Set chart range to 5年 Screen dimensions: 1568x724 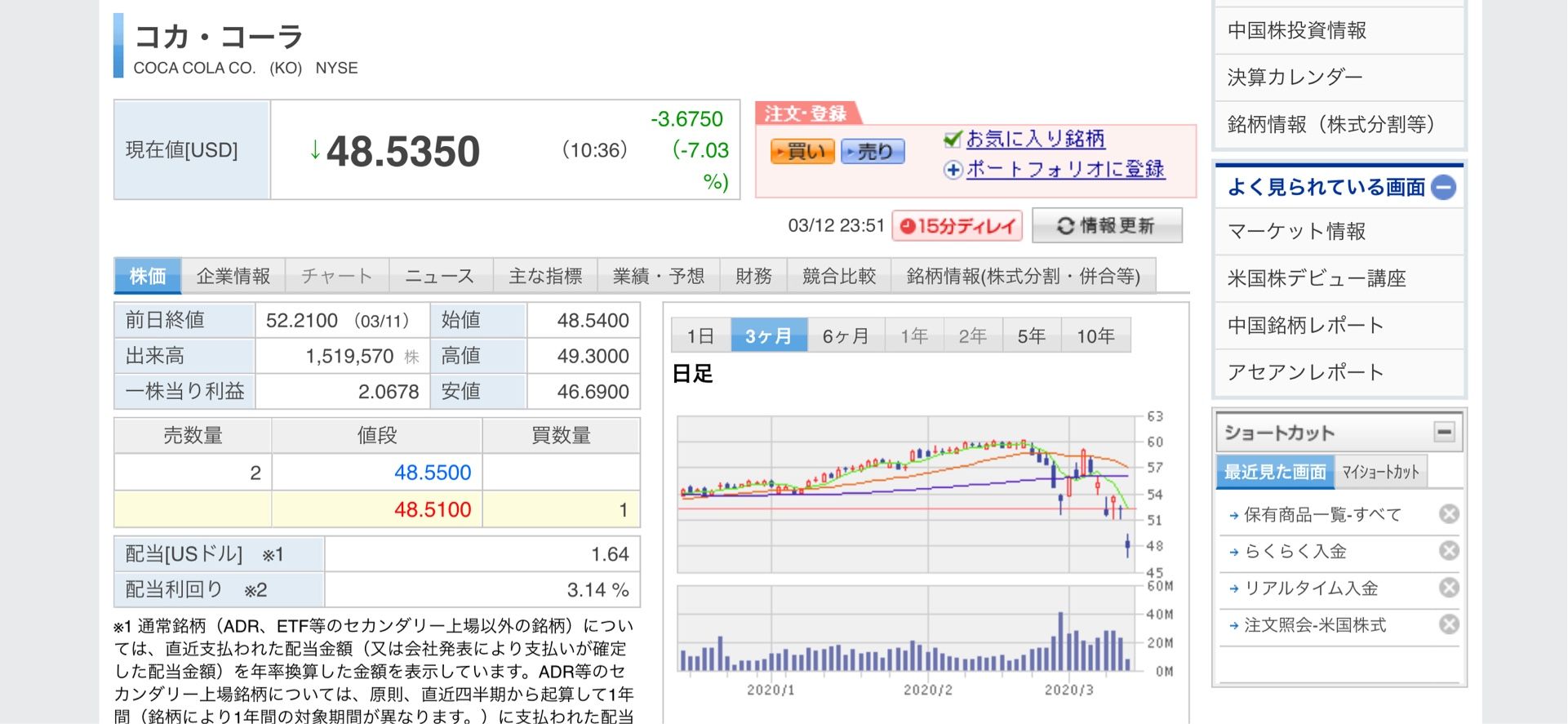[x=1032, y=335]
